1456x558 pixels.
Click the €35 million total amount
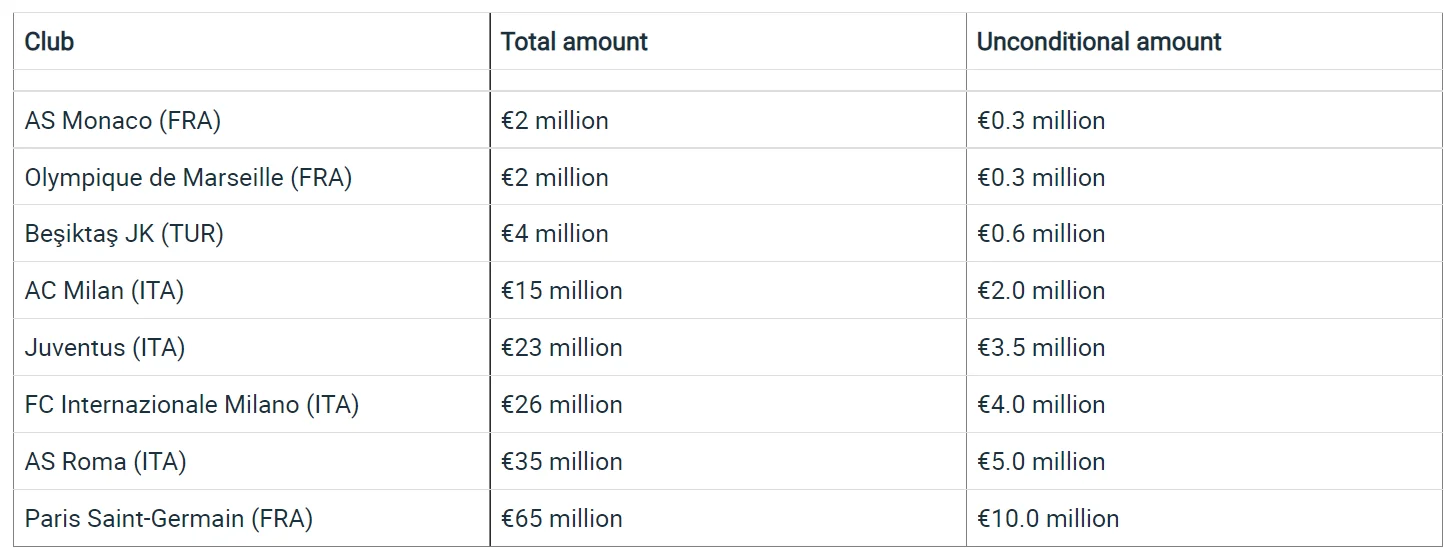(561, 462)
